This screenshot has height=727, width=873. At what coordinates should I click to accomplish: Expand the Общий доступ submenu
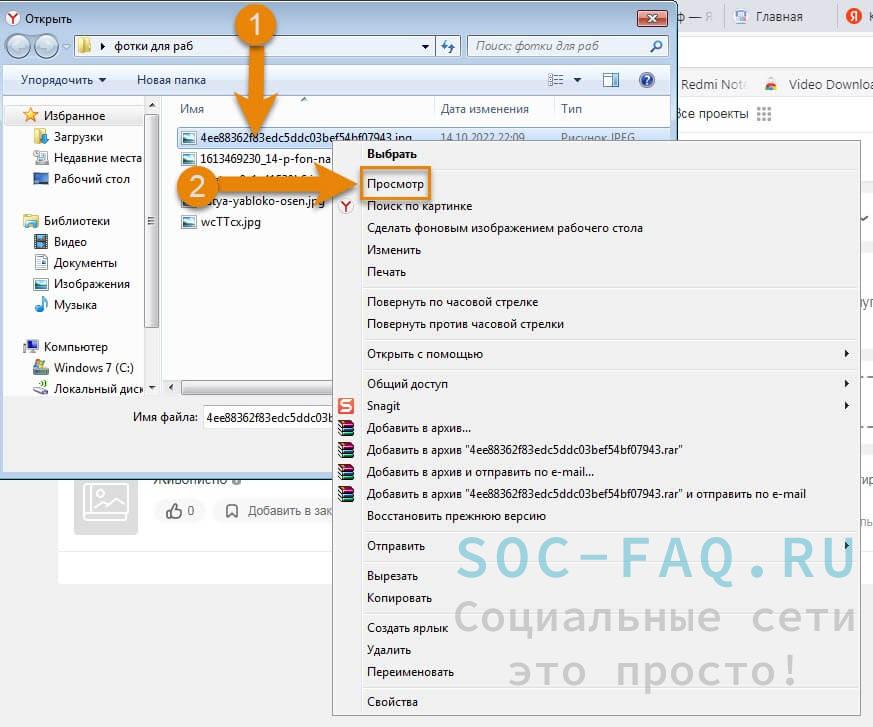846,384
